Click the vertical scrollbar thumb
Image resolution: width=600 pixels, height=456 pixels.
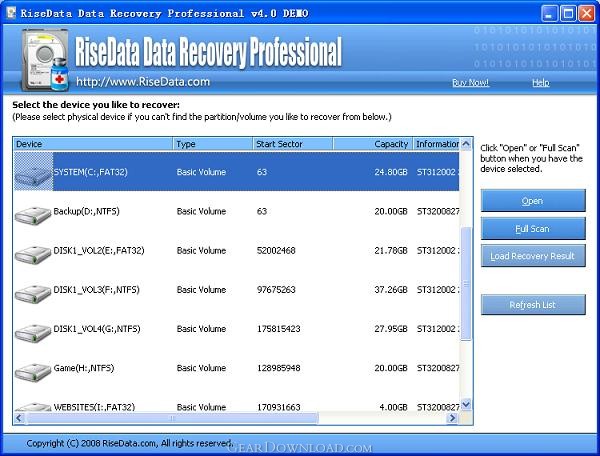[466, 283]
